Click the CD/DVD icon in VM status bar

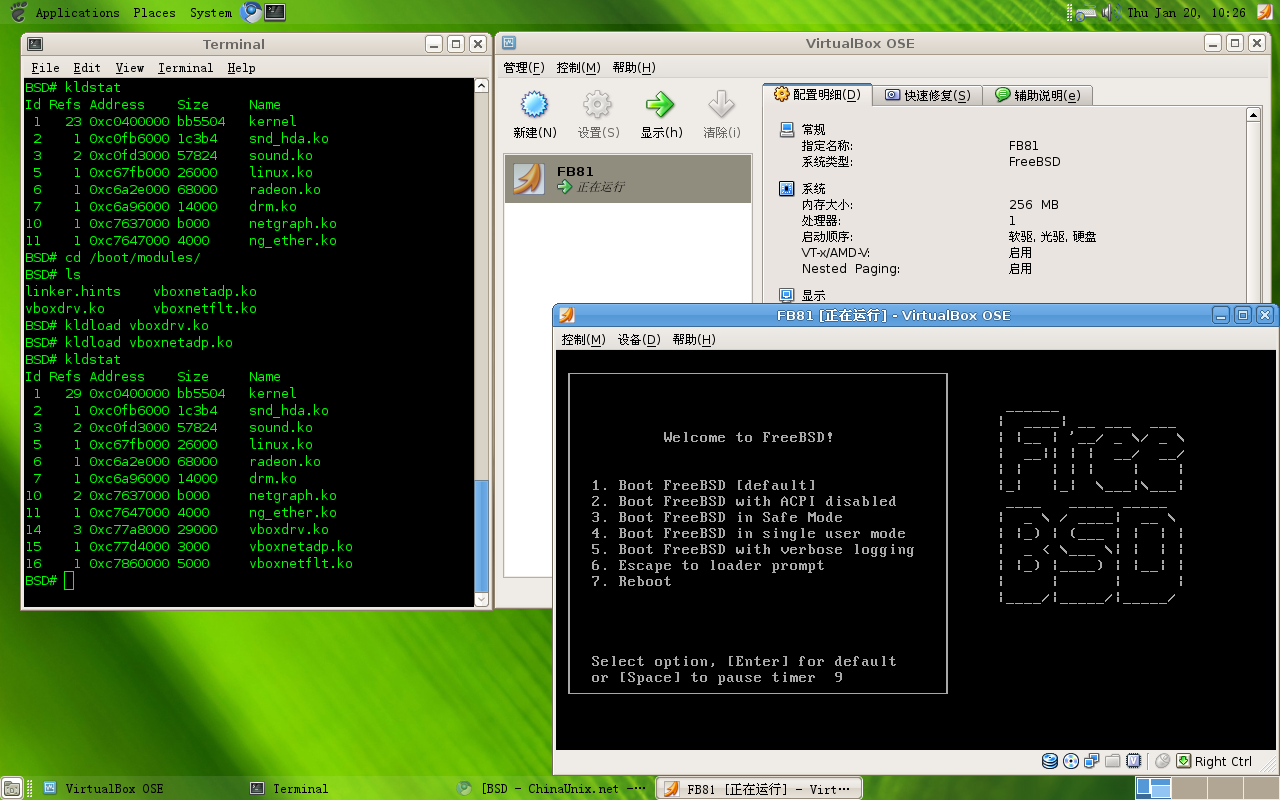point(1071,761)
